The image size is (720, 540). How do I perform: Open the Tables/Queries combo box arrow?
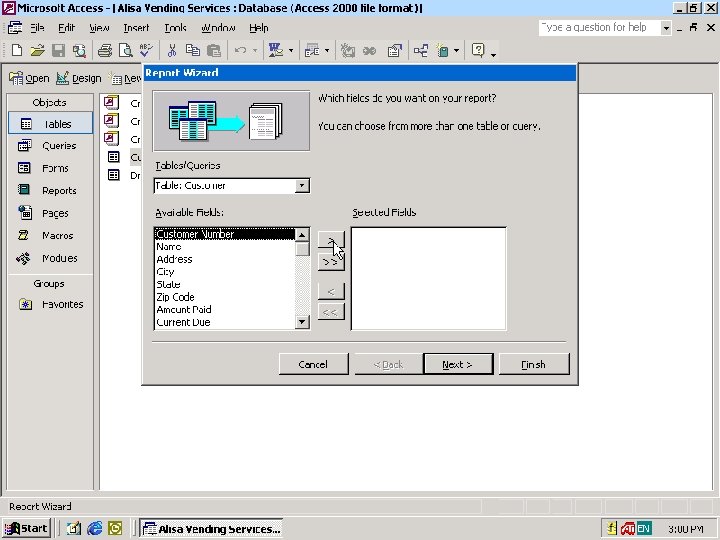coord(302,186)
